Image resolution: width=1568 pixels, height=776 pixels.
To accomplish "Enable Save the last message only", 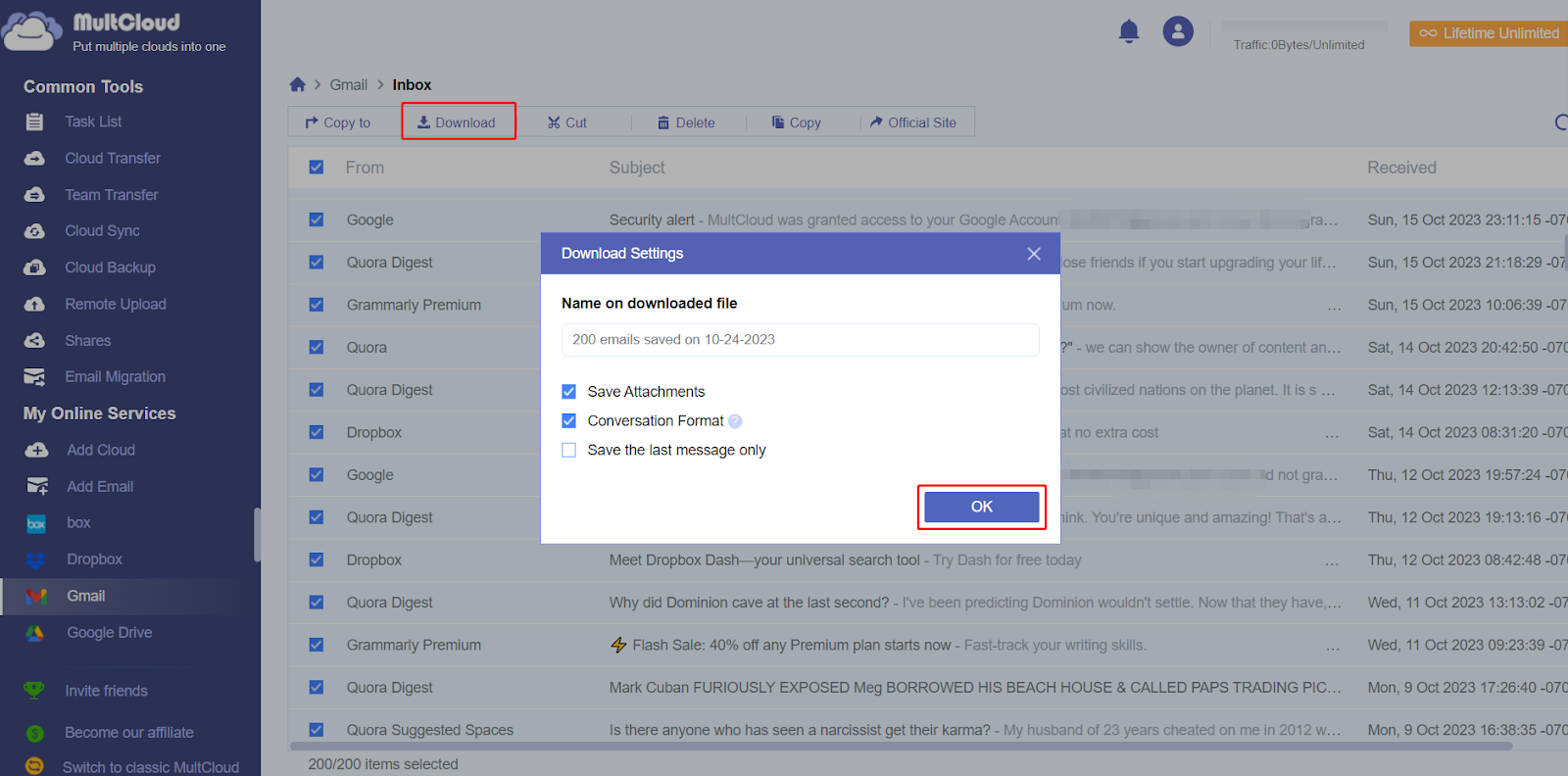I will (569, 451).
